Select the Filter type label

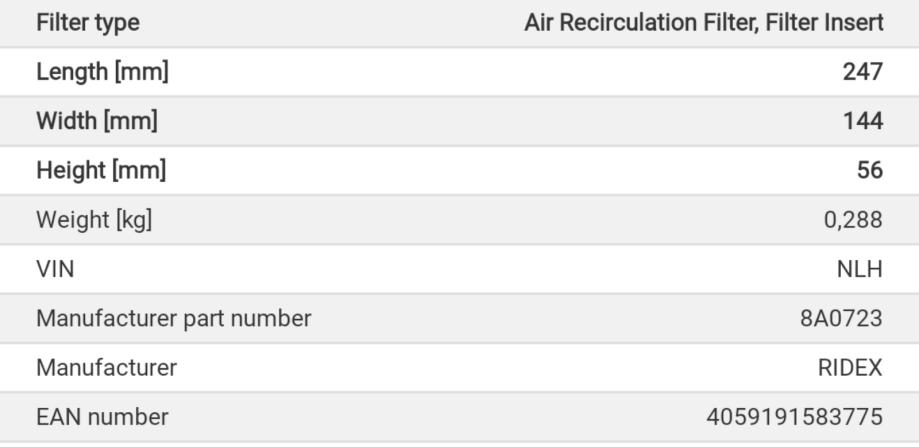(88, 23)
